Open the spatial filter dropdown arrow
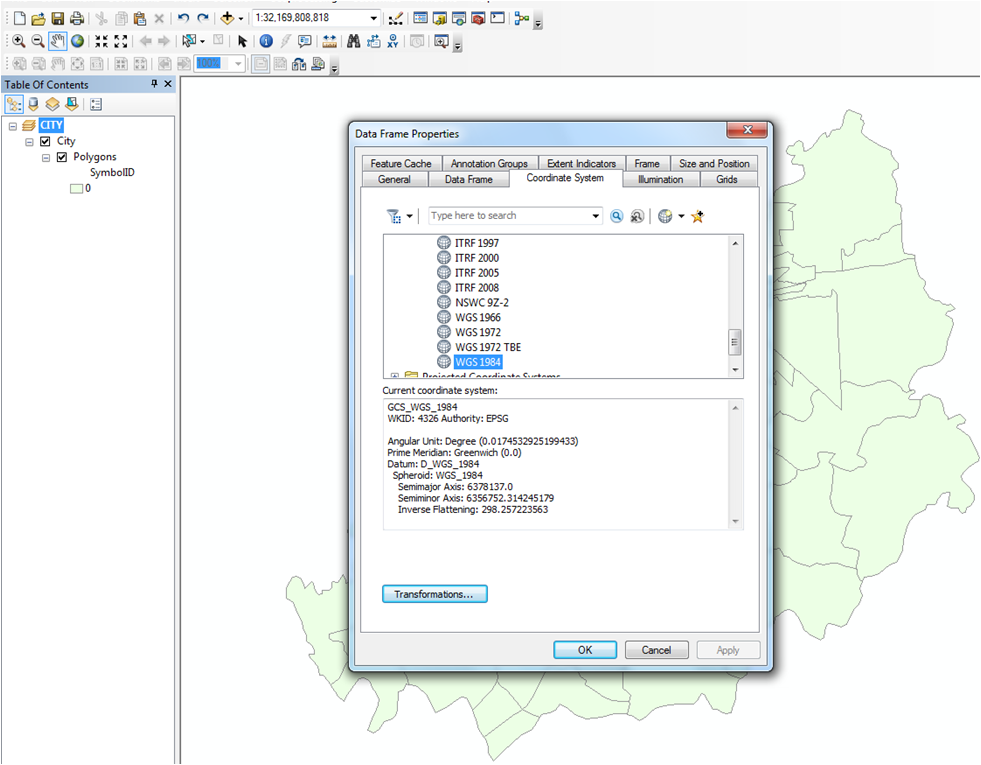 point(409,216)
